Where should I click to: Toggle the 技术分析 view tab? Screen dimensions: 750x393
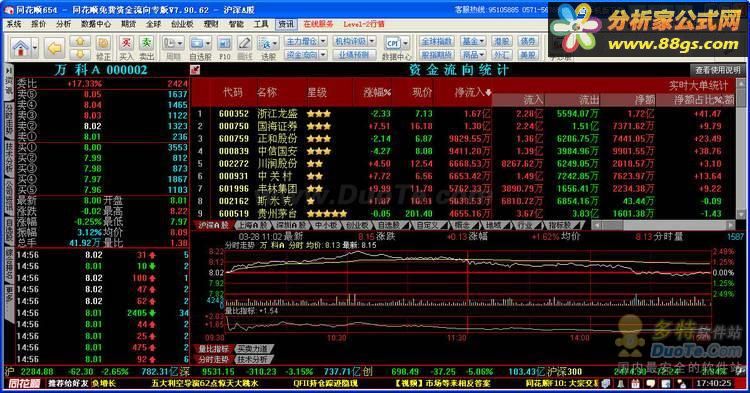(254, 360)
